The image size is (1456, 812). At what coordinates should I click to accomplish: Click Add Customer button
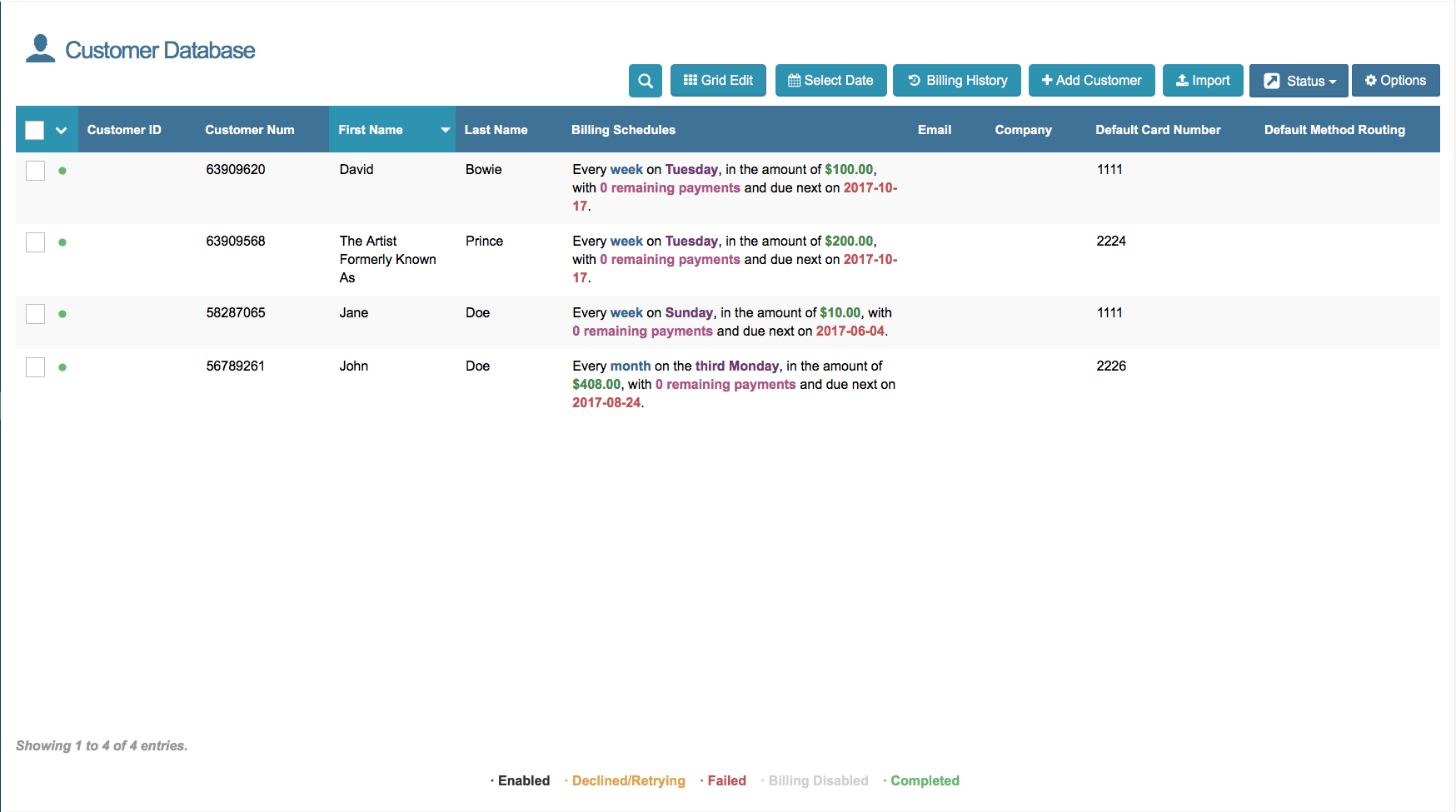(x=1091, y=81)
